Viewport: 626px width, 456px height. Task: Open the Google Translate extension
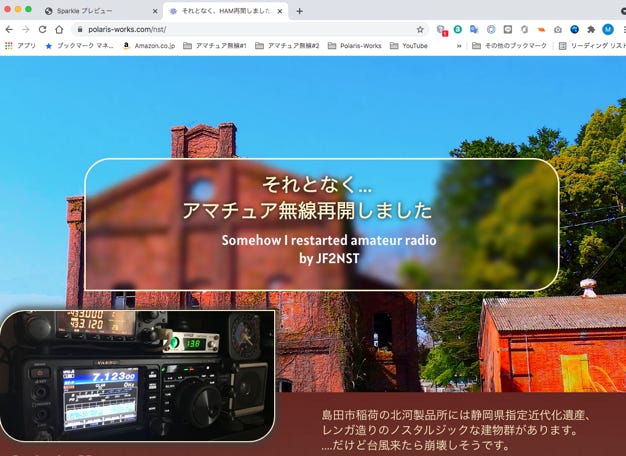coord(474,29)
